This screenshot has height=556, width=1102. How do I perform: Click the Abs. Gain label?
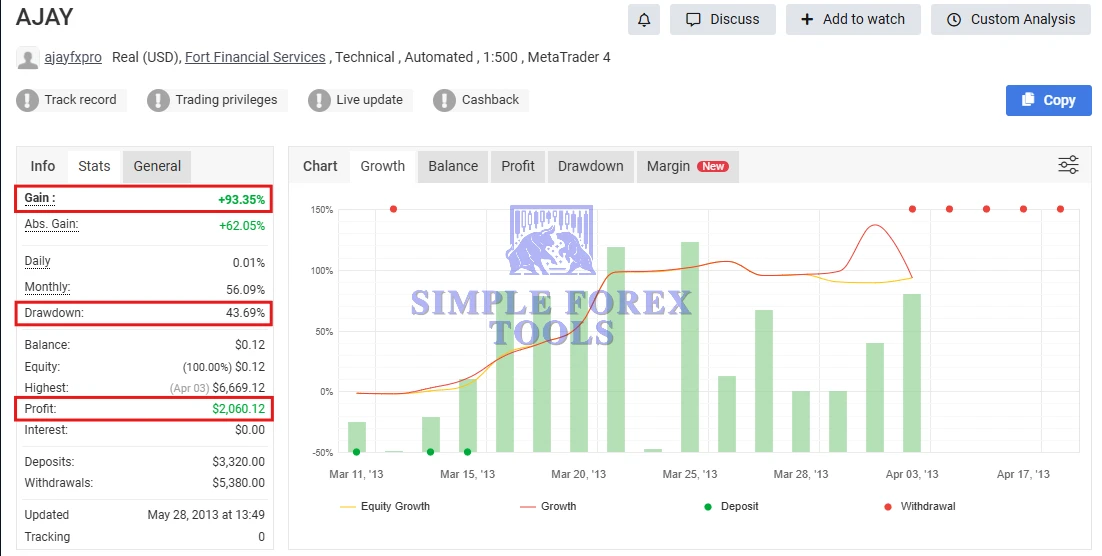coord(51,224)
